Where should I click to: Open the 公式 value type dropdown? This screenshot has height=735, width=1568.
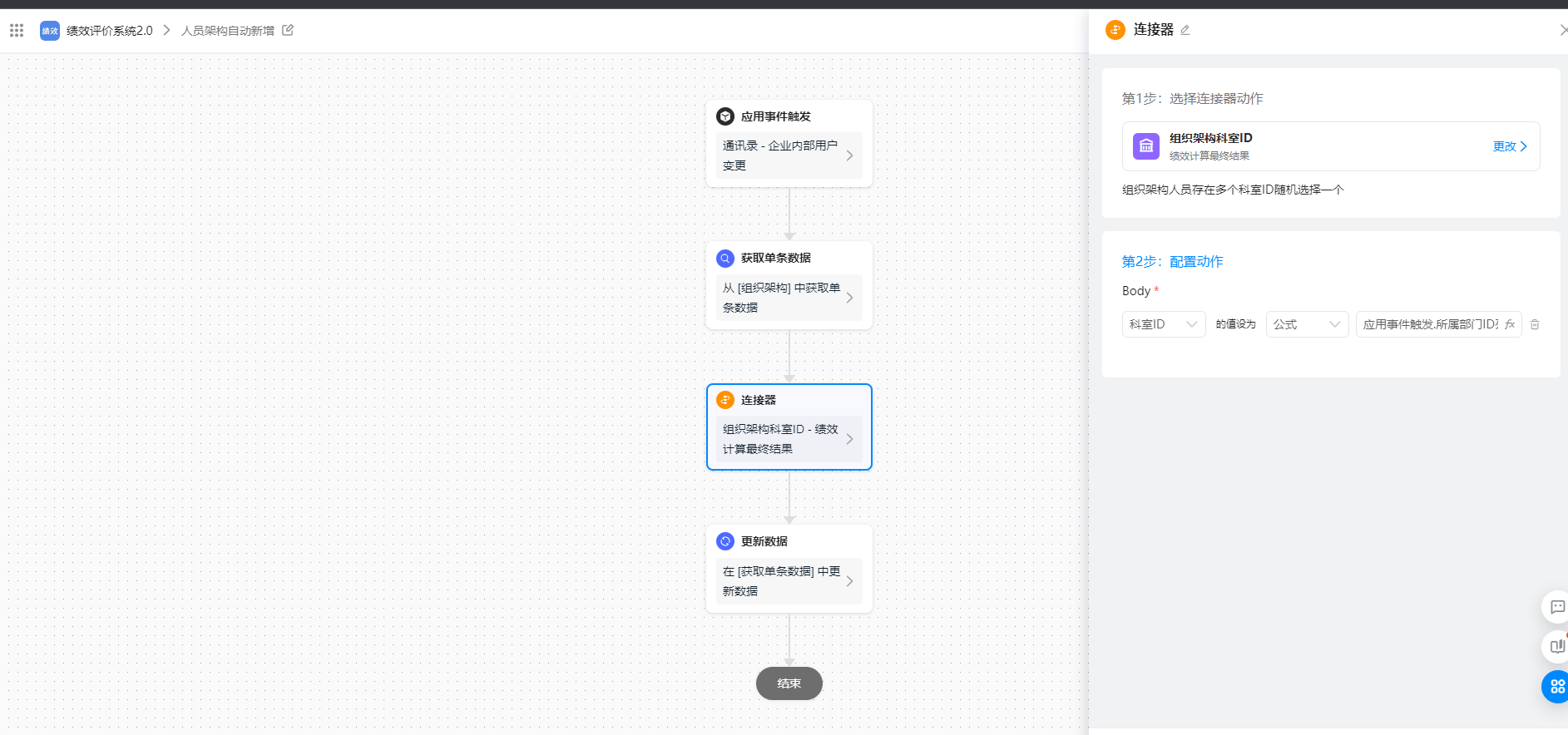click(x=1308, y=324)
